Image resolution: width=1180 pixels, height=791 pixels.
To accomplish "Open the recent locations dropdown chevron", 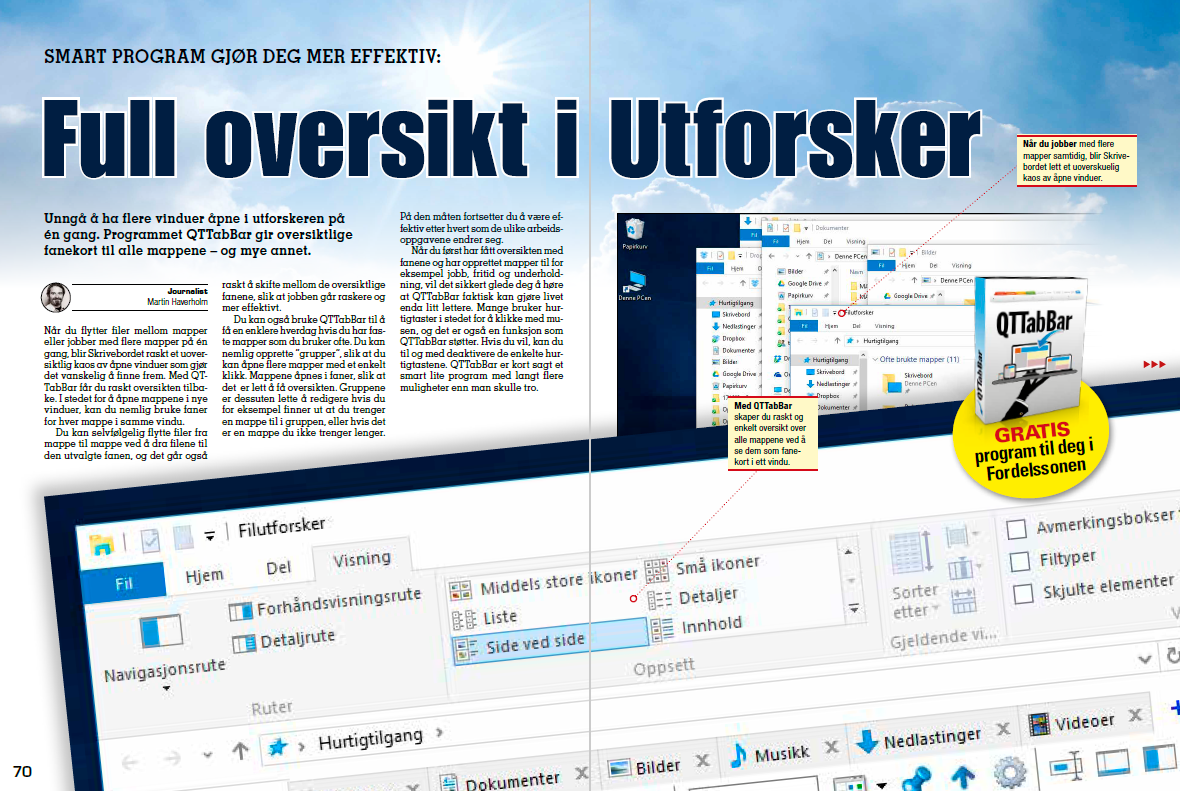I will coord(207,754).
